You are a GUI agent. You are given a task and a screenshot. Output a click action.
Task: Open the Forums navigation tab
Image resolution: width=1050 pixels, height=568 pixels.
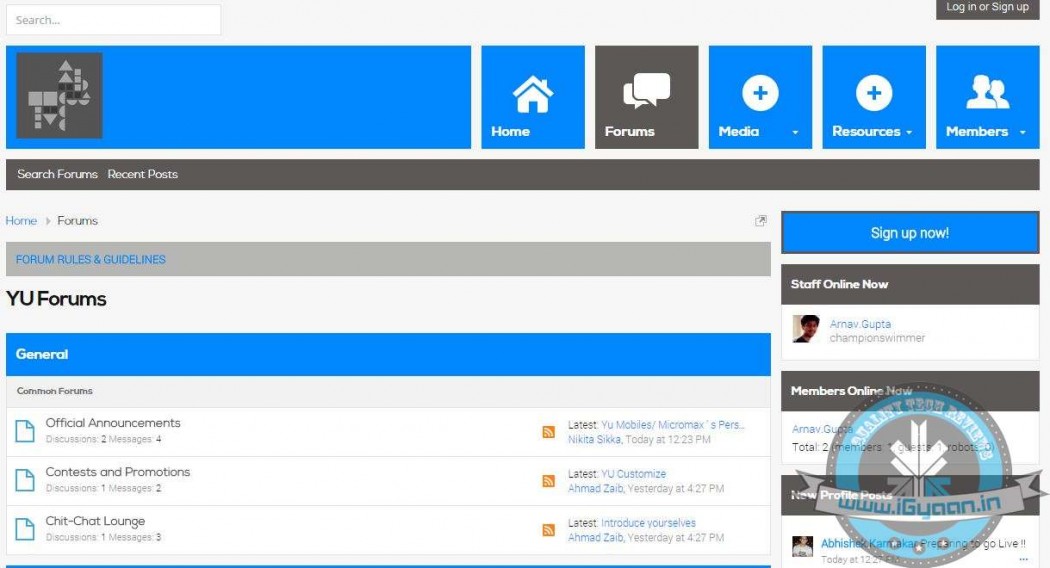[646, 97]
